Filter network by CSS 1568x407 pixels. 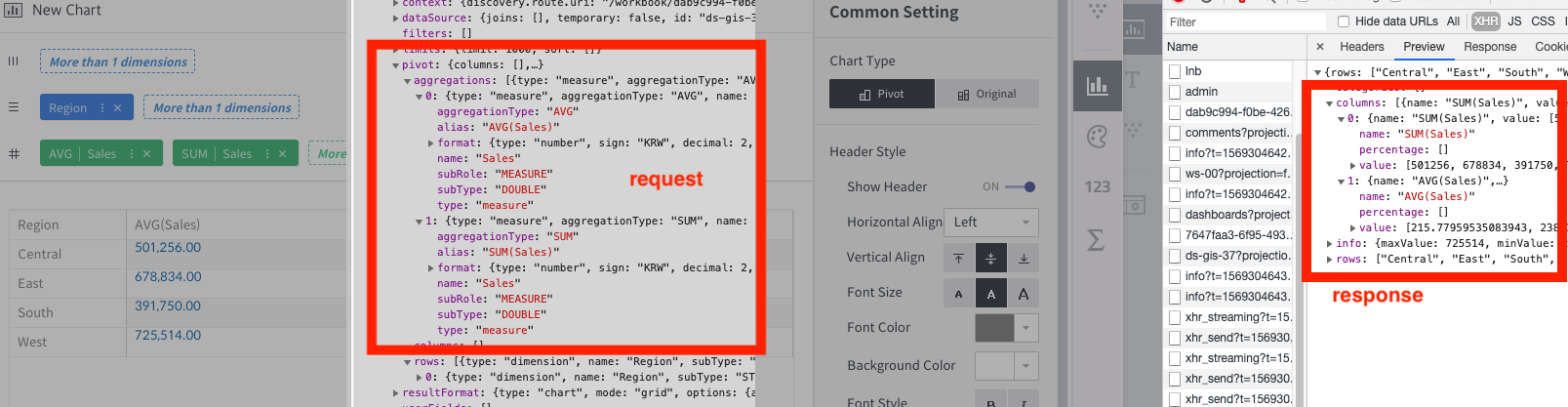pyautogui.click(x=1543, y=21)
